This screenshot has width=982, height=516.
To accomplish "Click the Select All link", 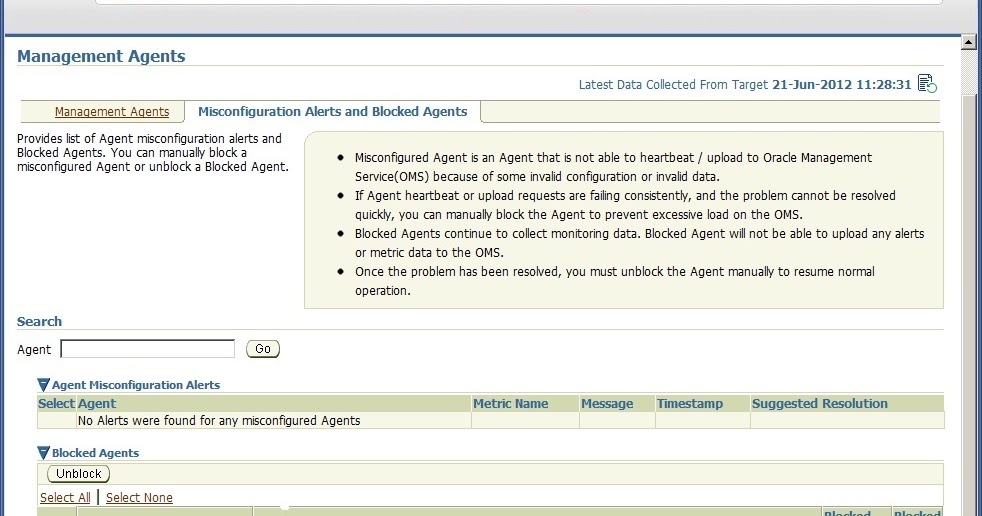I will tap(65, 497).
